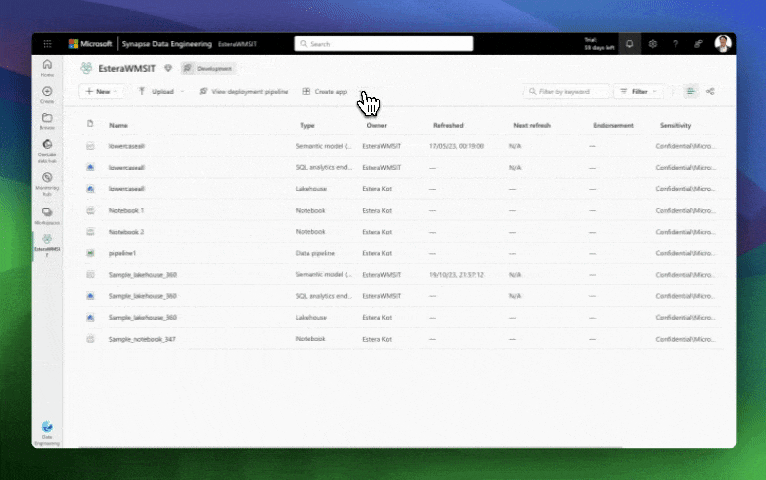
Task: Open the Filter dropdown
Action: click(638, 91)
